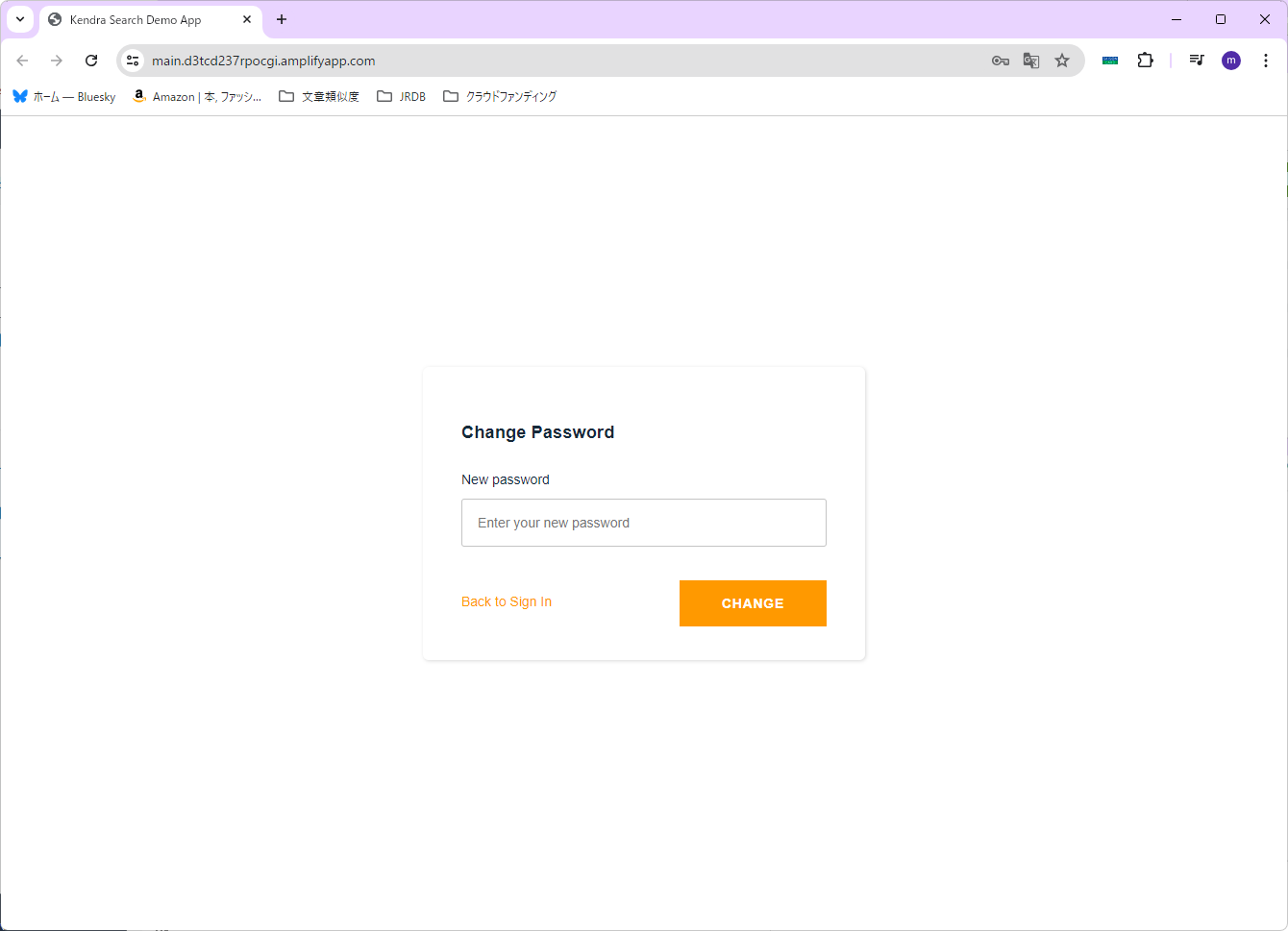Click the New password input field
This screenshot has height=931, width=1288.
coord(644,523)
